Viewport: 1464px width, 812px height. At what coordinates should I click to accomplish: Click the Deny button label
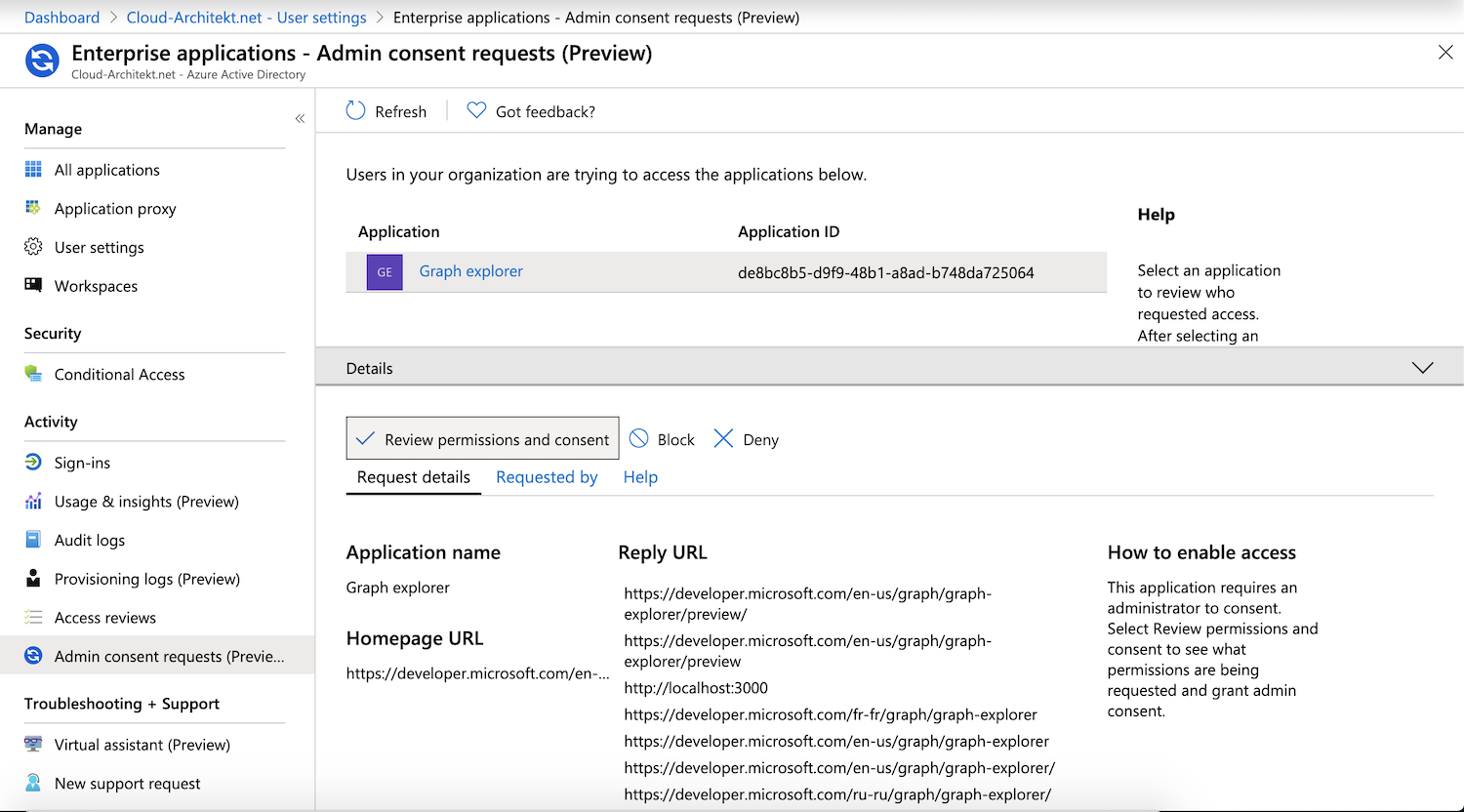pos(760,440)
